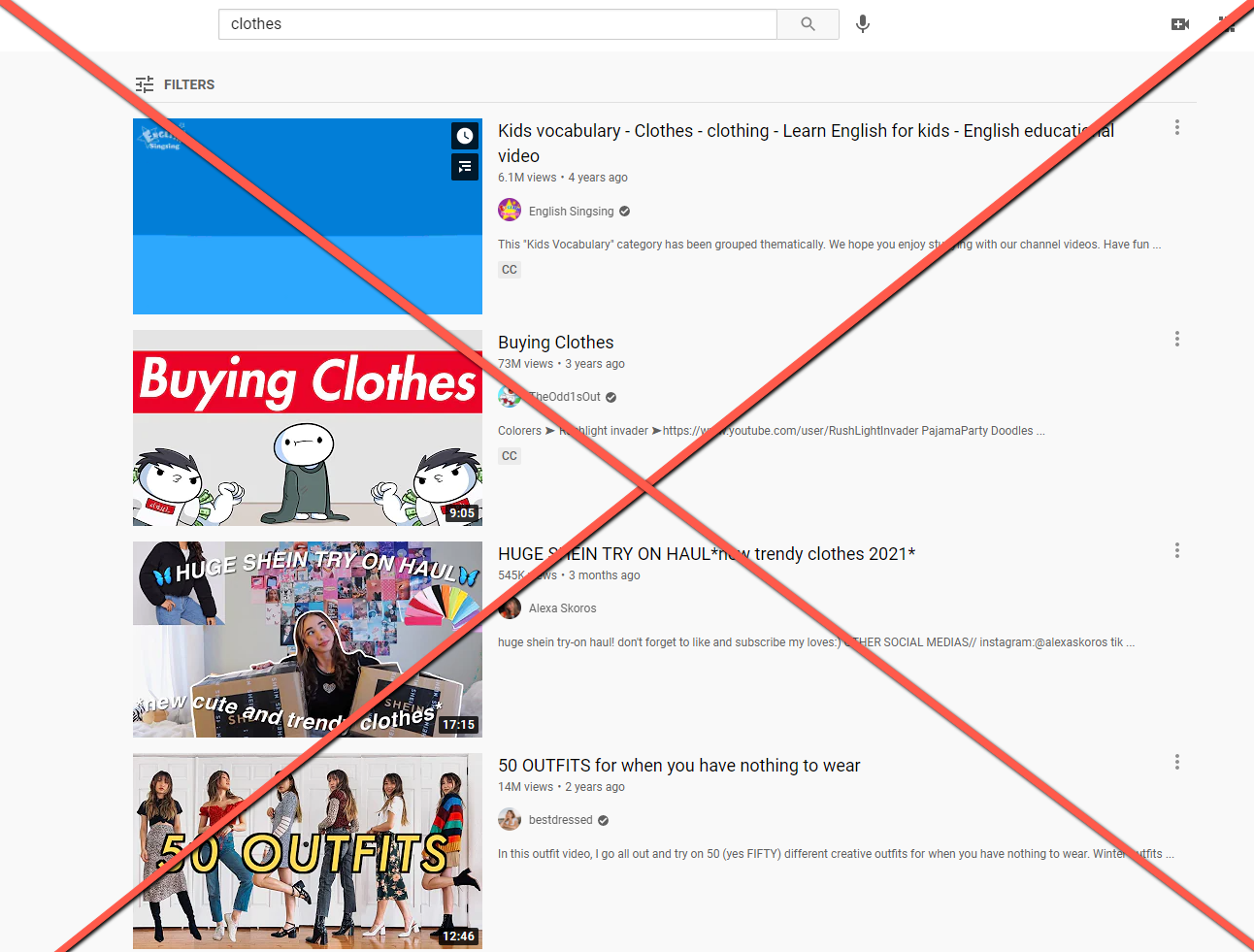Go to TheOdd1sOut channel name
The height and width of the screenshot is (952, 1254).
(564, 397)
